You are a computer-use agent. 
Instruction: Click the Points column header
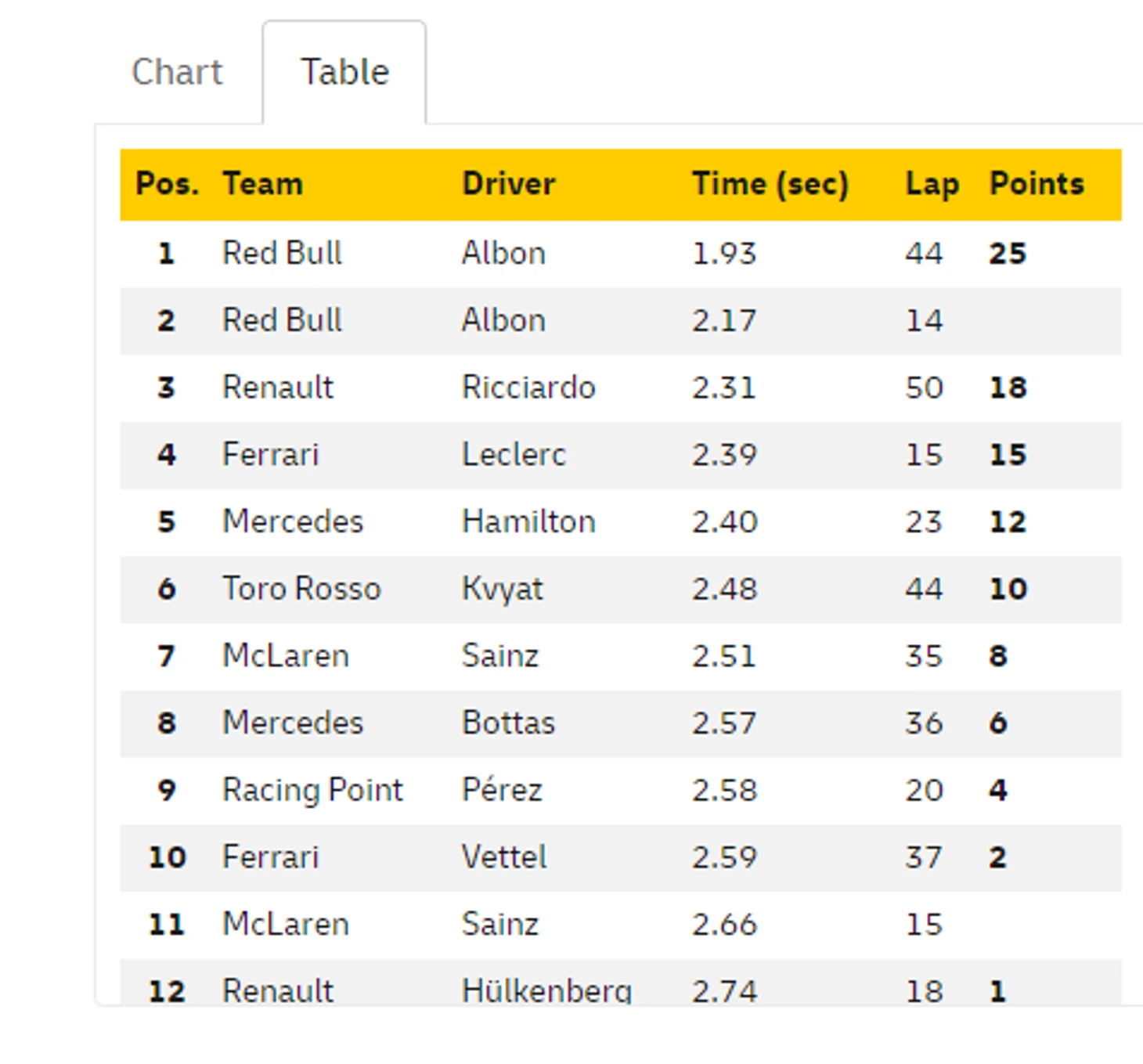(x=1037, y=184)
